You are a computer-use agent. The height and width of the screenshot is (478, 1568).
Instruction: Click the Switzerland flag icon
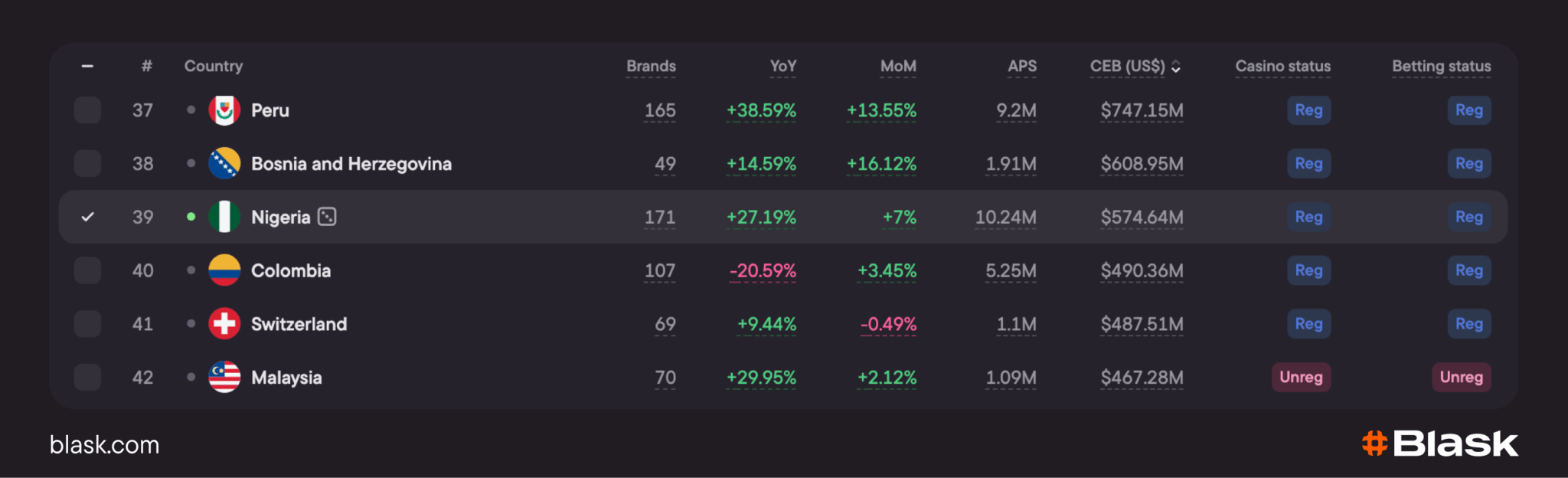click(x=224, y=324)
